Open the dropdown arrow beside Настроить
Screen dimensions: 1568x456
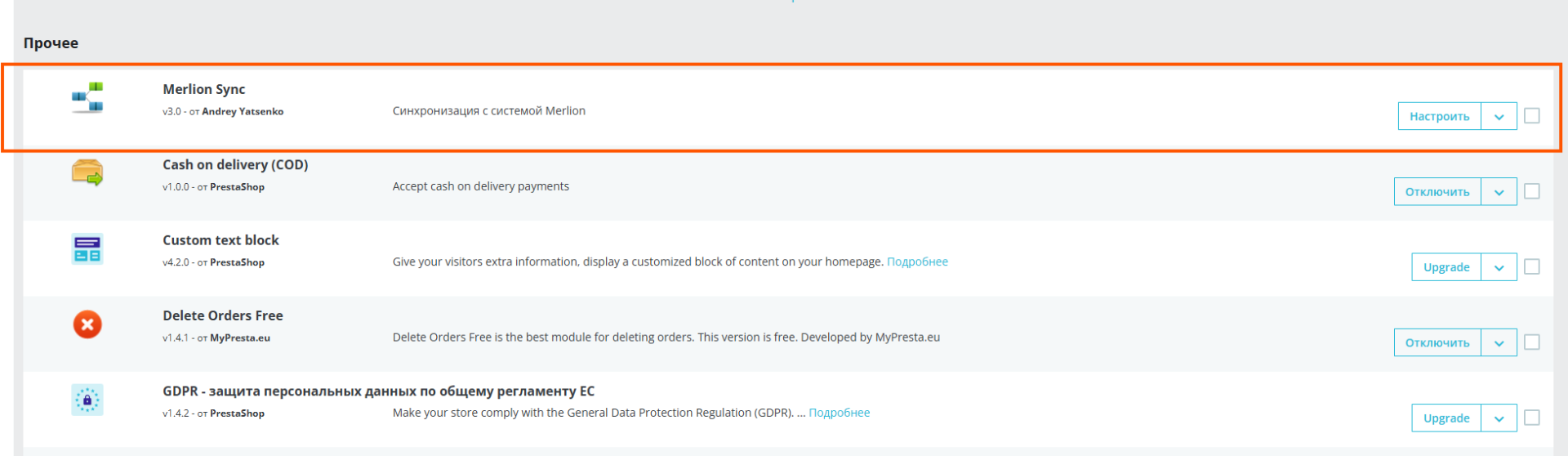(x=1499, y=116)
